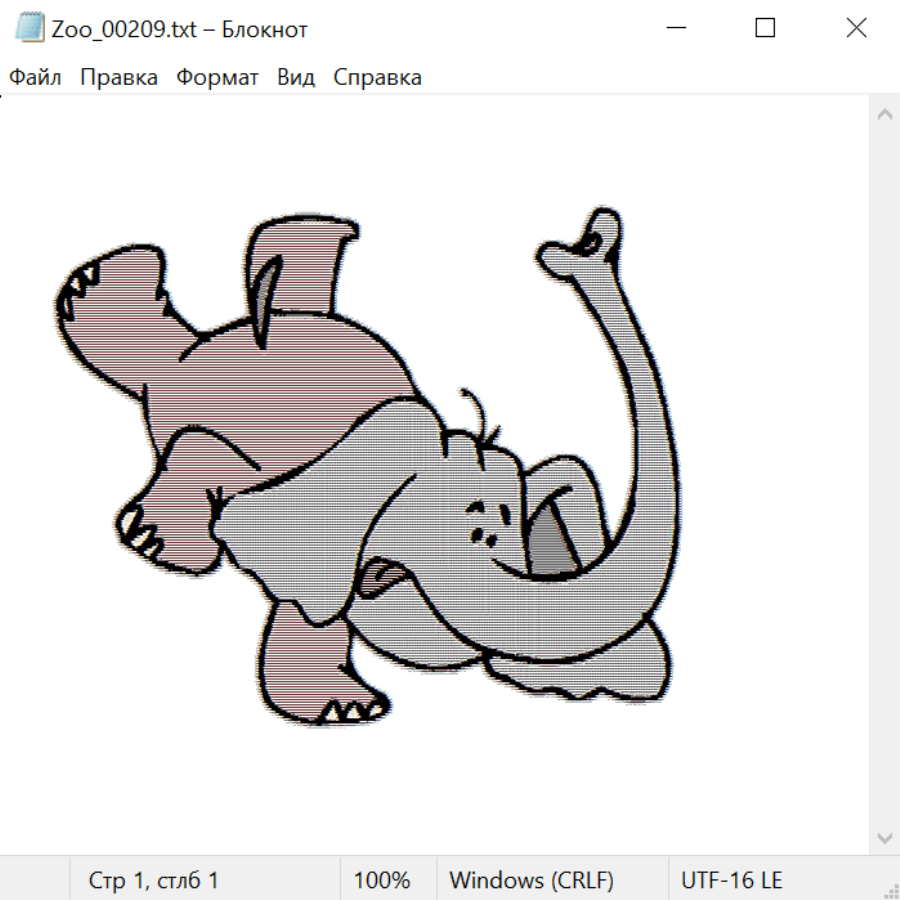Click the Стр 1, стлб 1 status field
900x900 pixels.
click(154, 880)
